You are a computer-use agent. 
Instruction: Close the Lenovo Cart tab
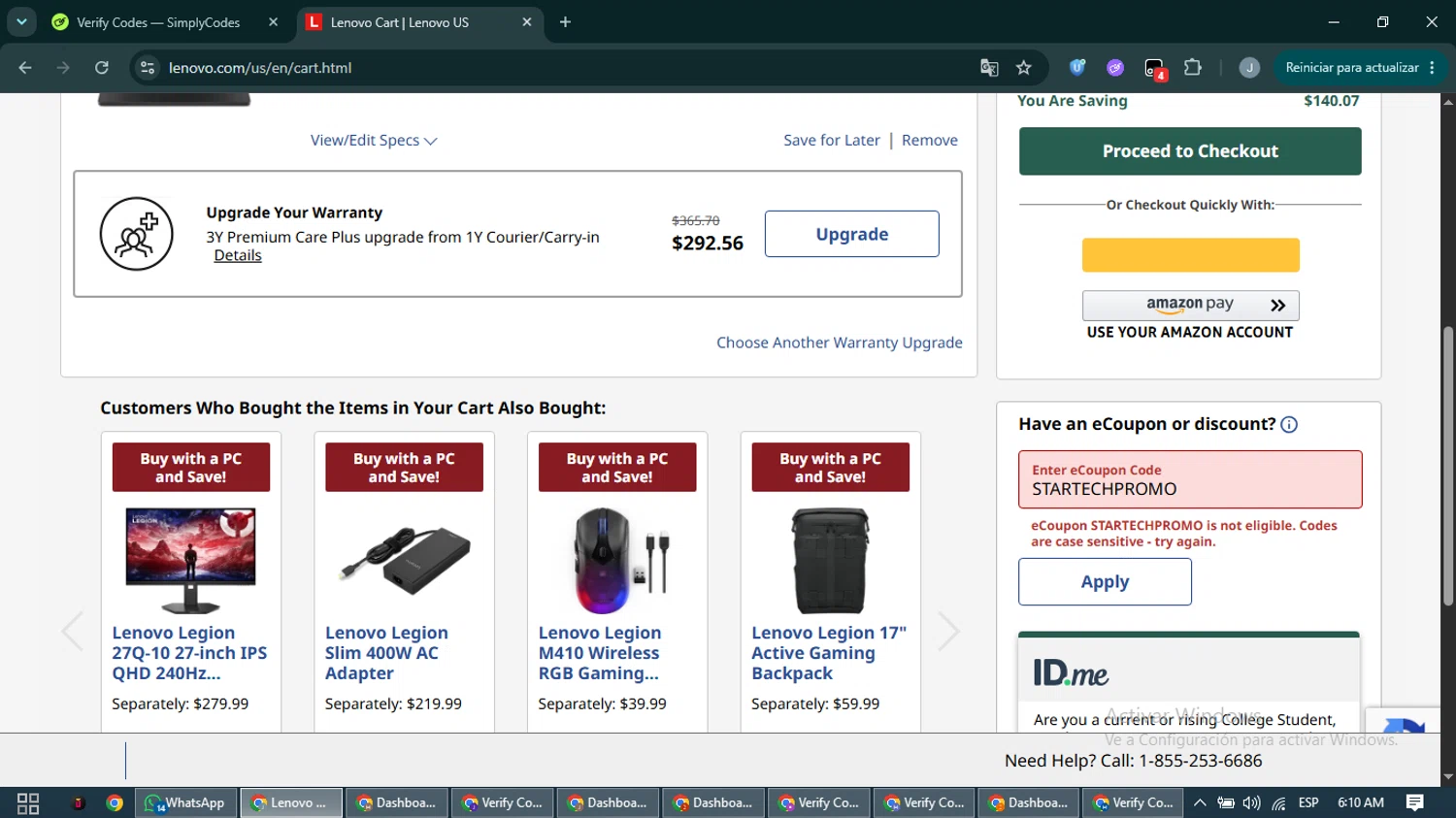tap(527, 22)
